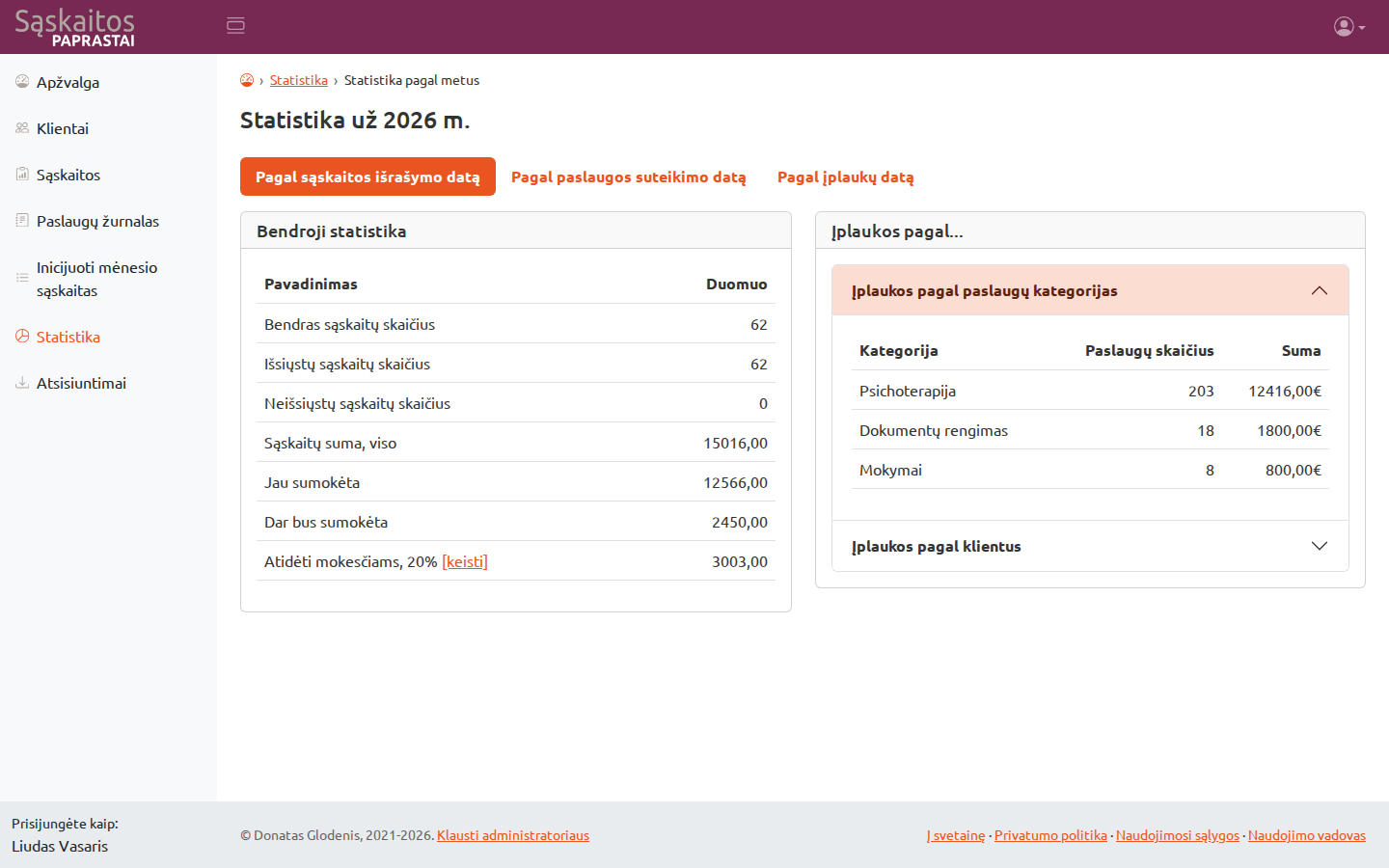Click the Paslaugų žurnalas journal icon
Viewport: 1389px width, 868px height.
coord(22,221)
